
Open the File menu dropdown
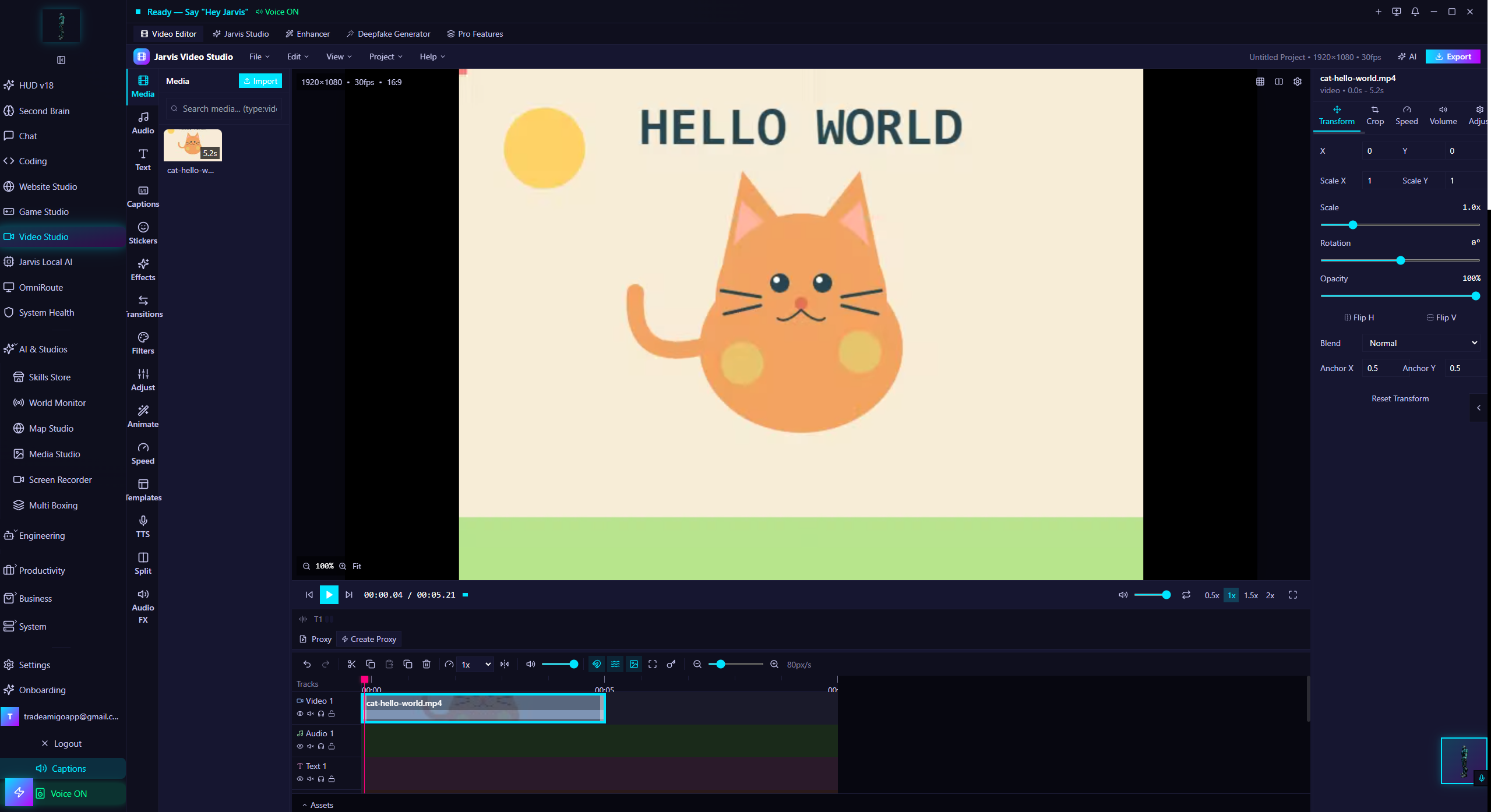tap(259, 57)
